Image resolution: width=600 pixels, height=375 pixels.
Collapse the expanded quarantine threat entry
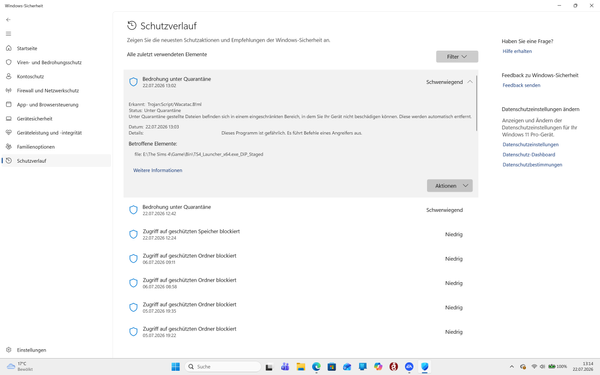tap(470, 82)
